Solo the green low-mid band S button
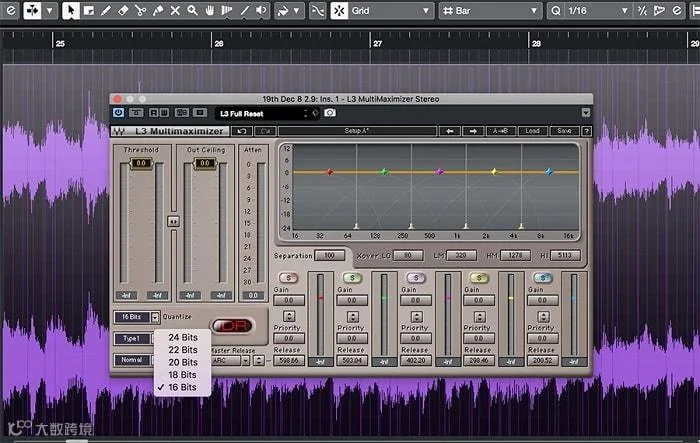 point(352,278)
